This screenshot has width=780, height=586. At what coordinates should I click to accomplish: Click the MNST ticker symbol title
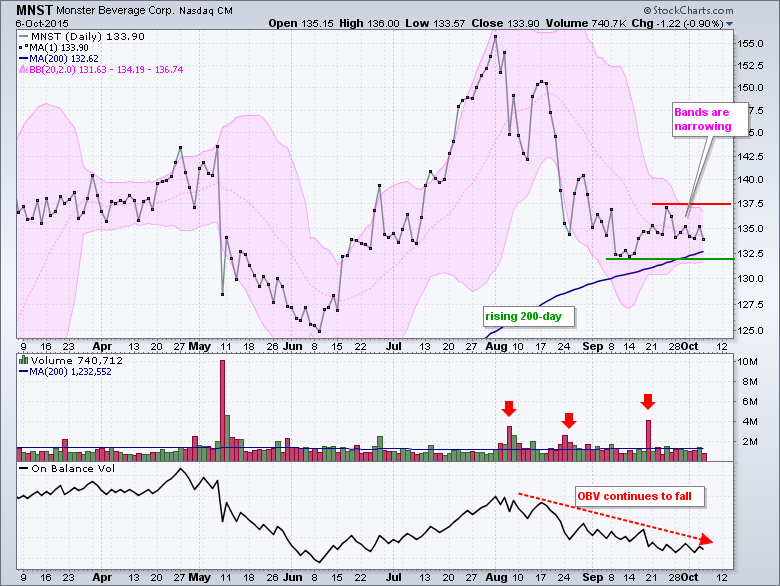point(34,10)
